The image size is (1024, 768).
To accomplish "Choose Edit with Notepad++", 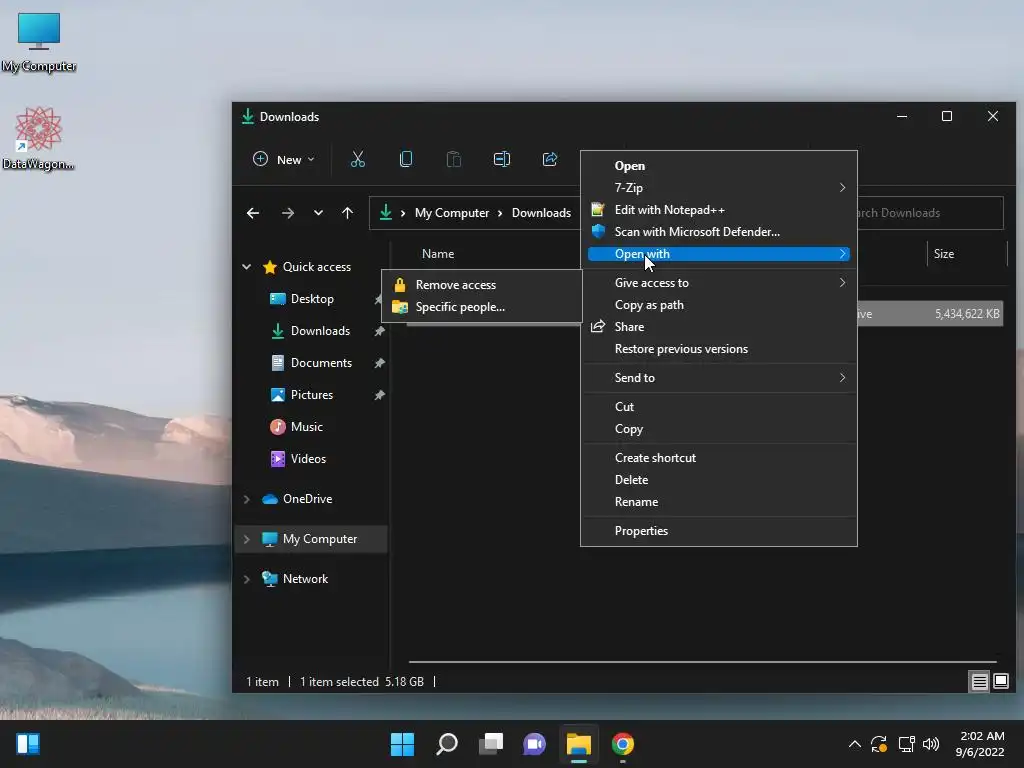I will pyautogui.click(x=718, y=210).
